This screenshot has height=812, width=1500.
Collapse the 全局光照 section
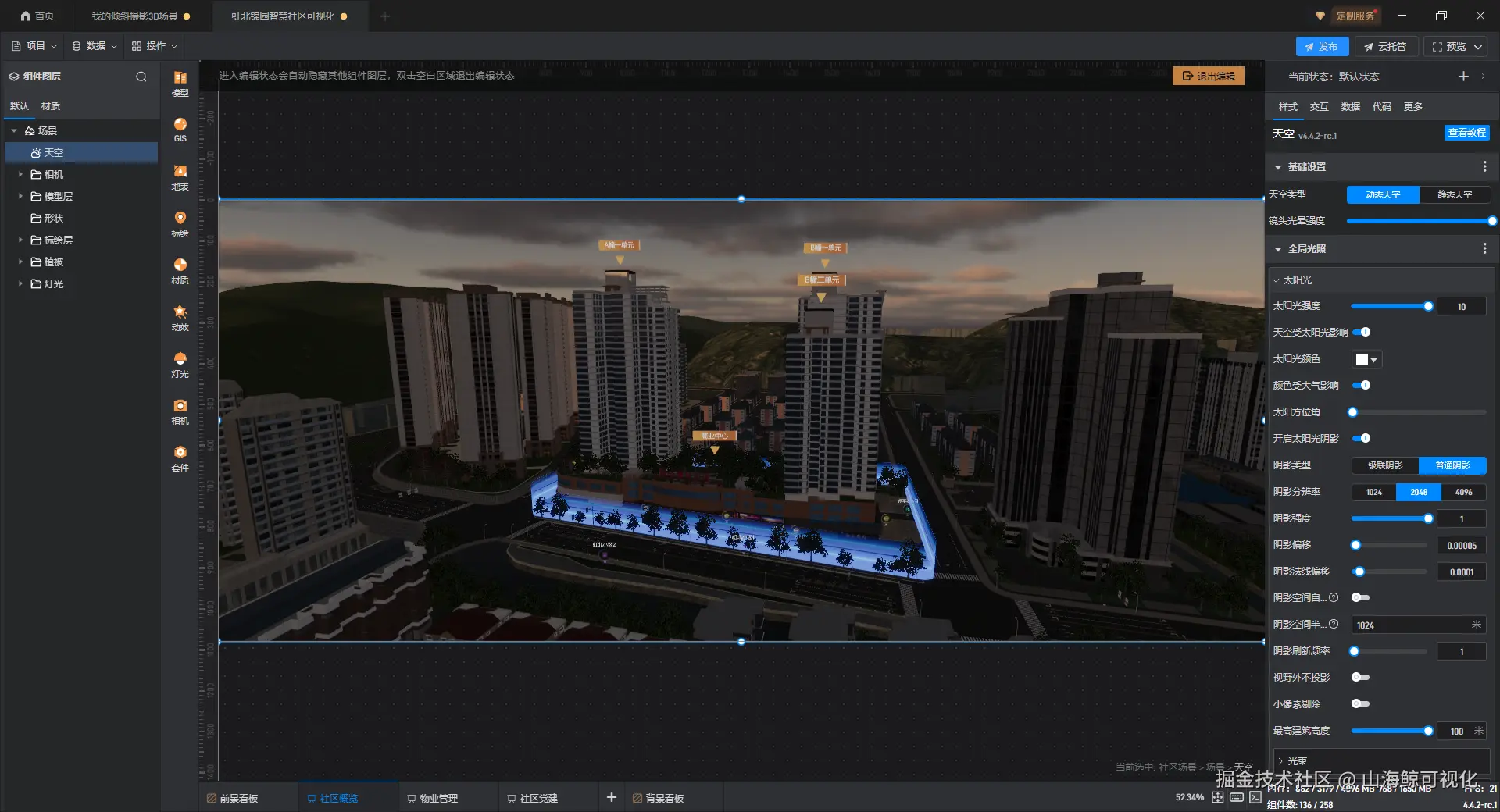point(1278,249)
